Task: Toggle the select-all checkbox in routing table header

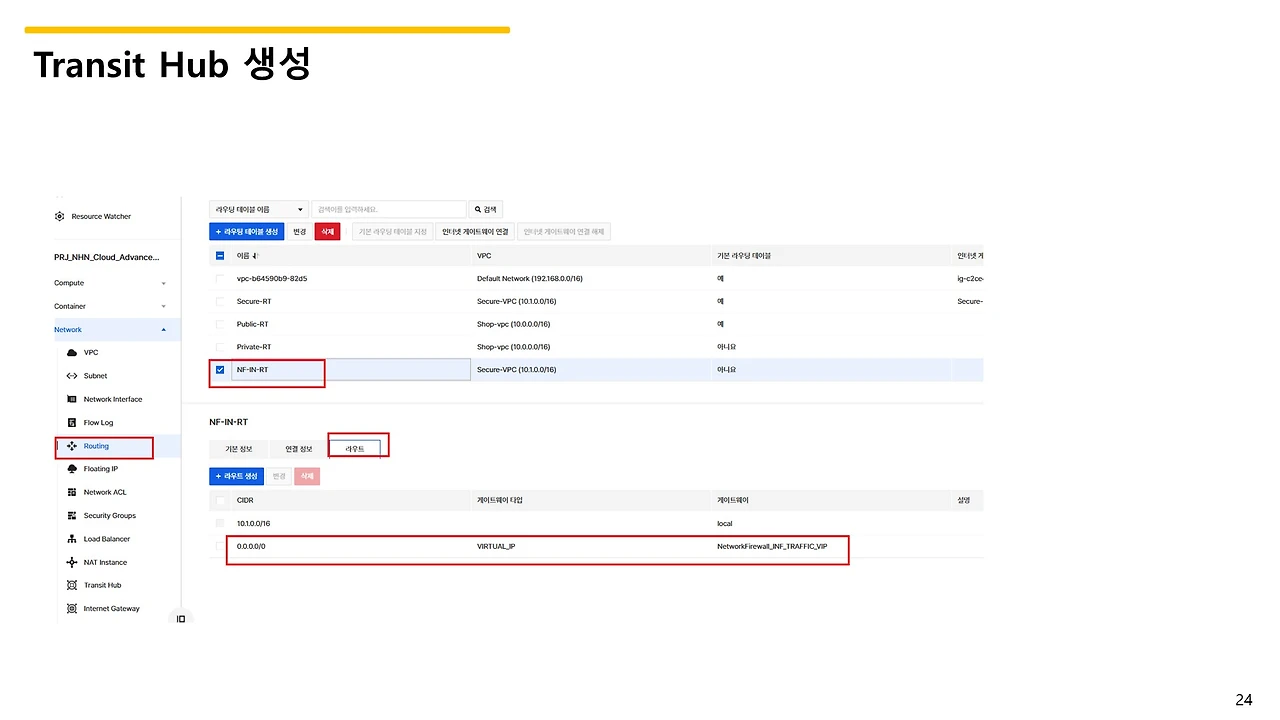Action: (220, 256)
